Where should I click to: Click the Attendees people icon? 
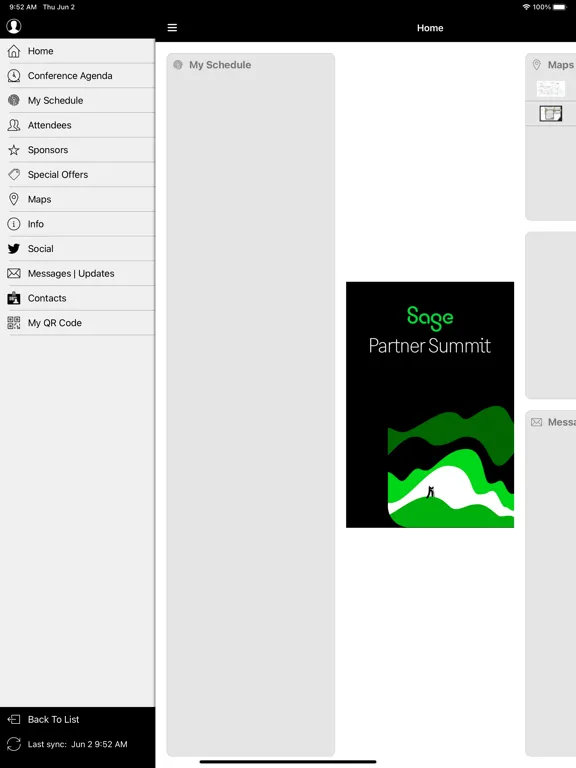[14, 125]
